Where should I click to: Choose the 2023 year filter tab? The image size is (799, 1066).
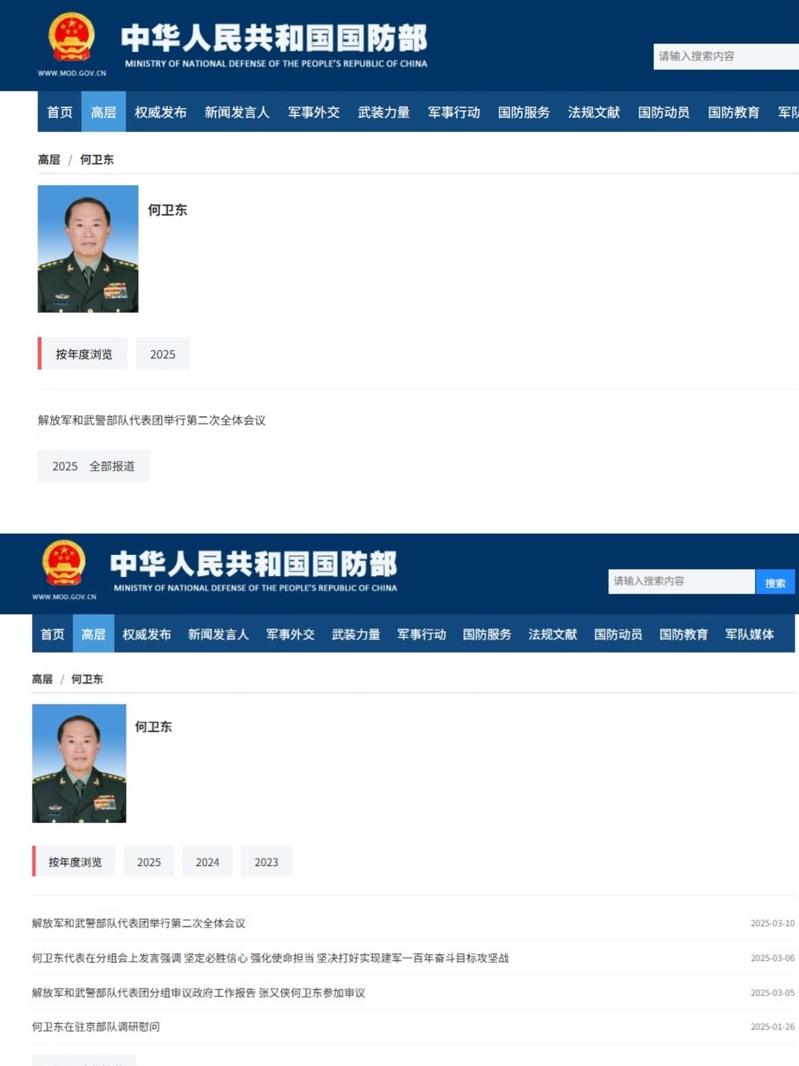pos(266,862)
